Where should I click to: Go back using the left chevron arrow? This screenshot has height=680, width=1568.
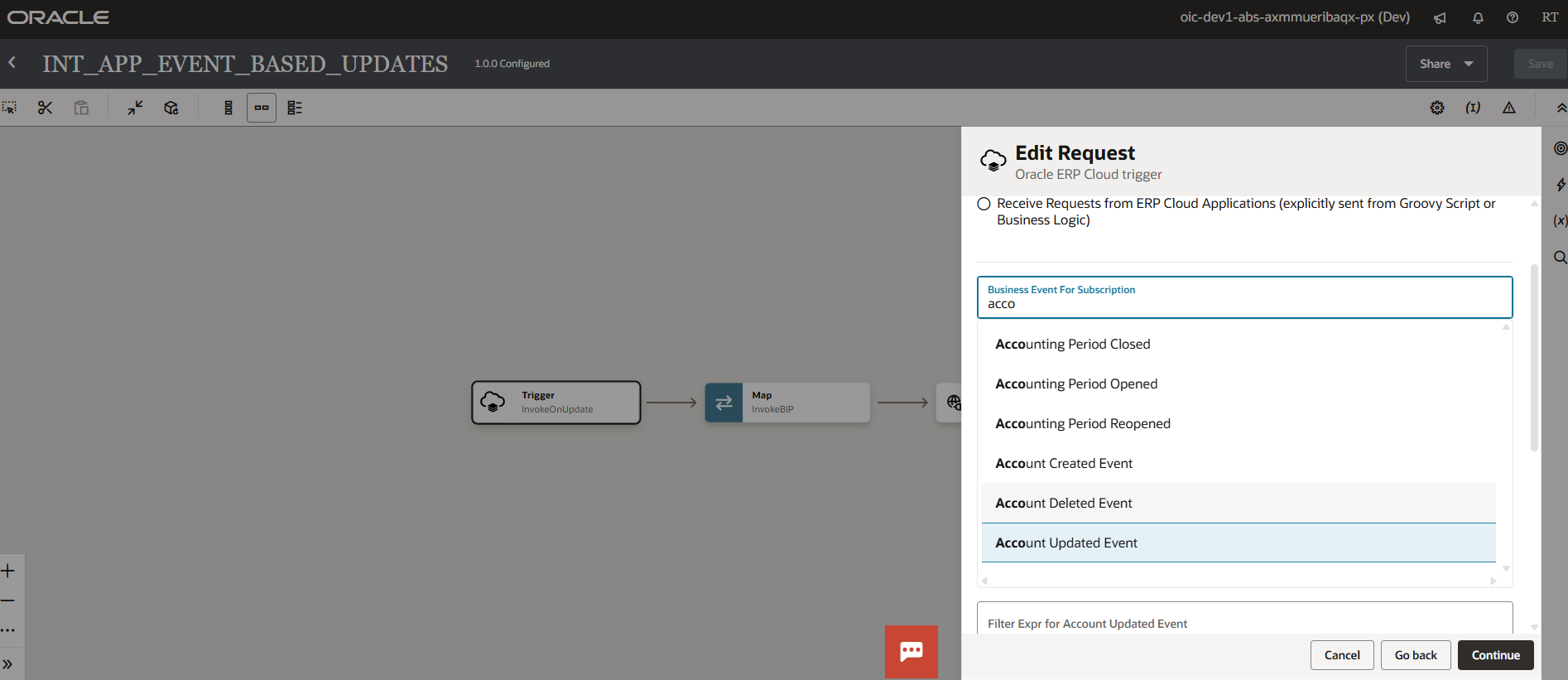pyautogui.click(x=12, y=63)
